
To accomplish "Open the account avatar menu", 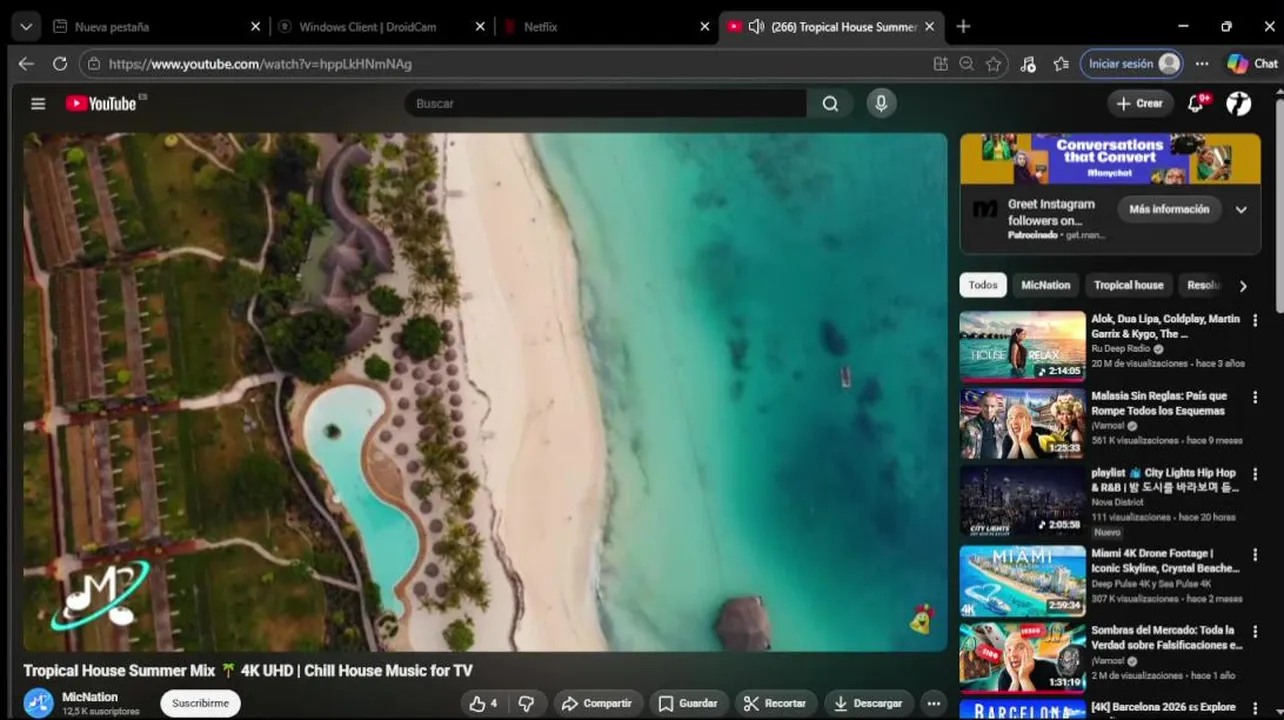I will [x=1239, y=103].
